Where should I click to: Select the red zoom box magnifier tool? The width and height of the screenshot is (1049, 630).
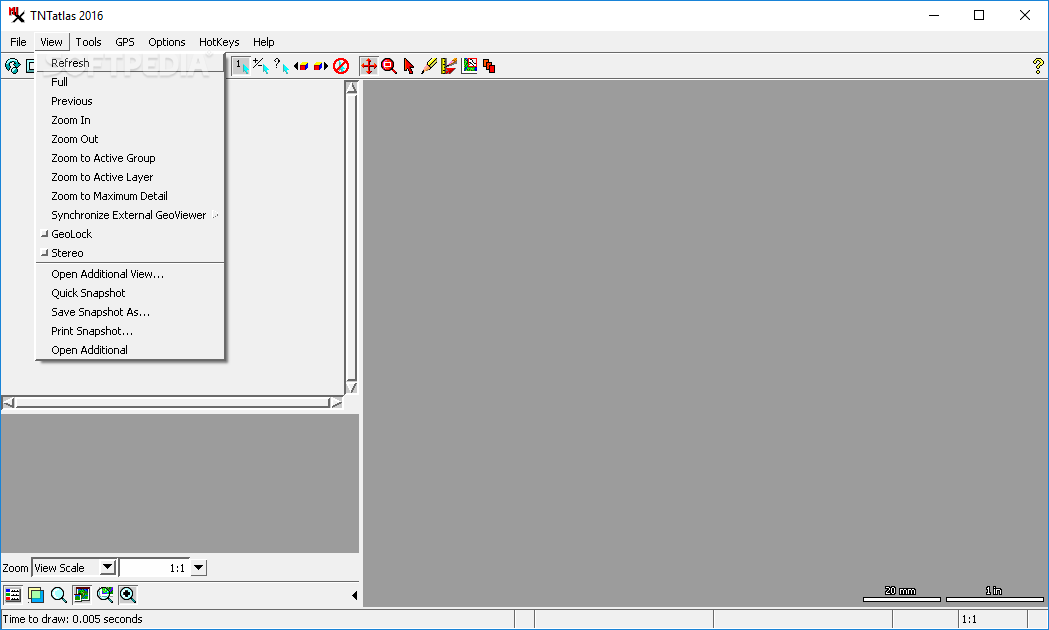(x=389, y=66)
